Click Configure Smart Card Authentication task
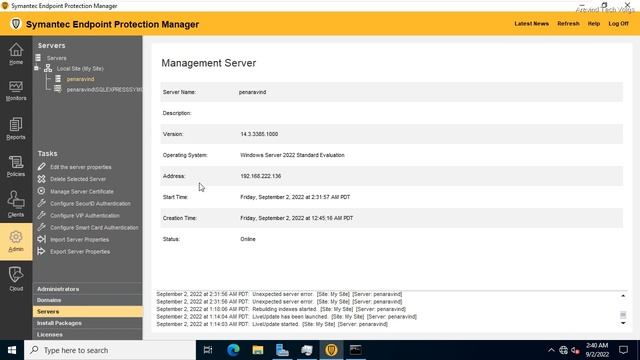 [94, 227]
